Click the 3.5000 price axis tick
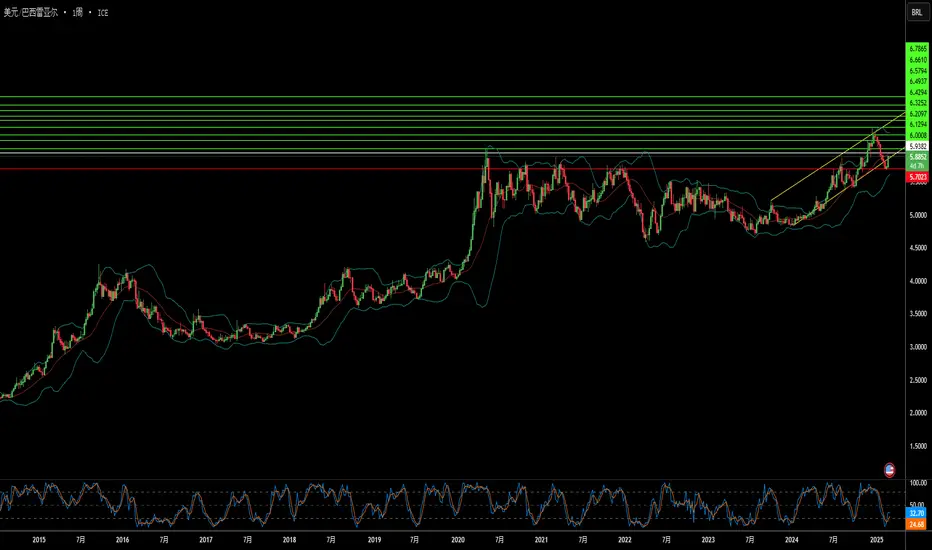The height and width of the screenshot is (550, 932). [x=918, y=314]
